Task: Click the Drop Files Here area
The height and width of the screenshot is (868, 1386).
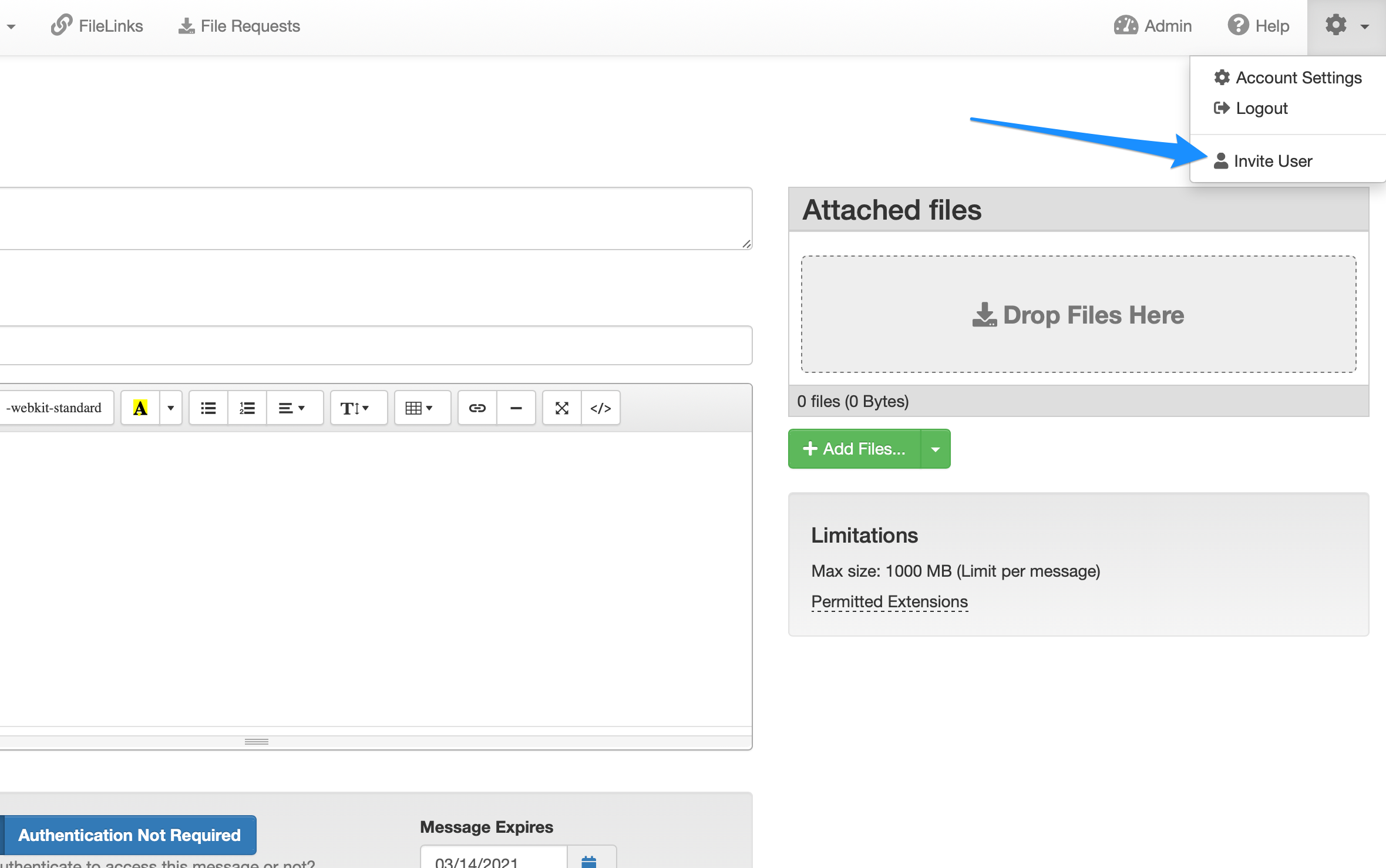Action: pyautogui.click(x=1078, y=314)
